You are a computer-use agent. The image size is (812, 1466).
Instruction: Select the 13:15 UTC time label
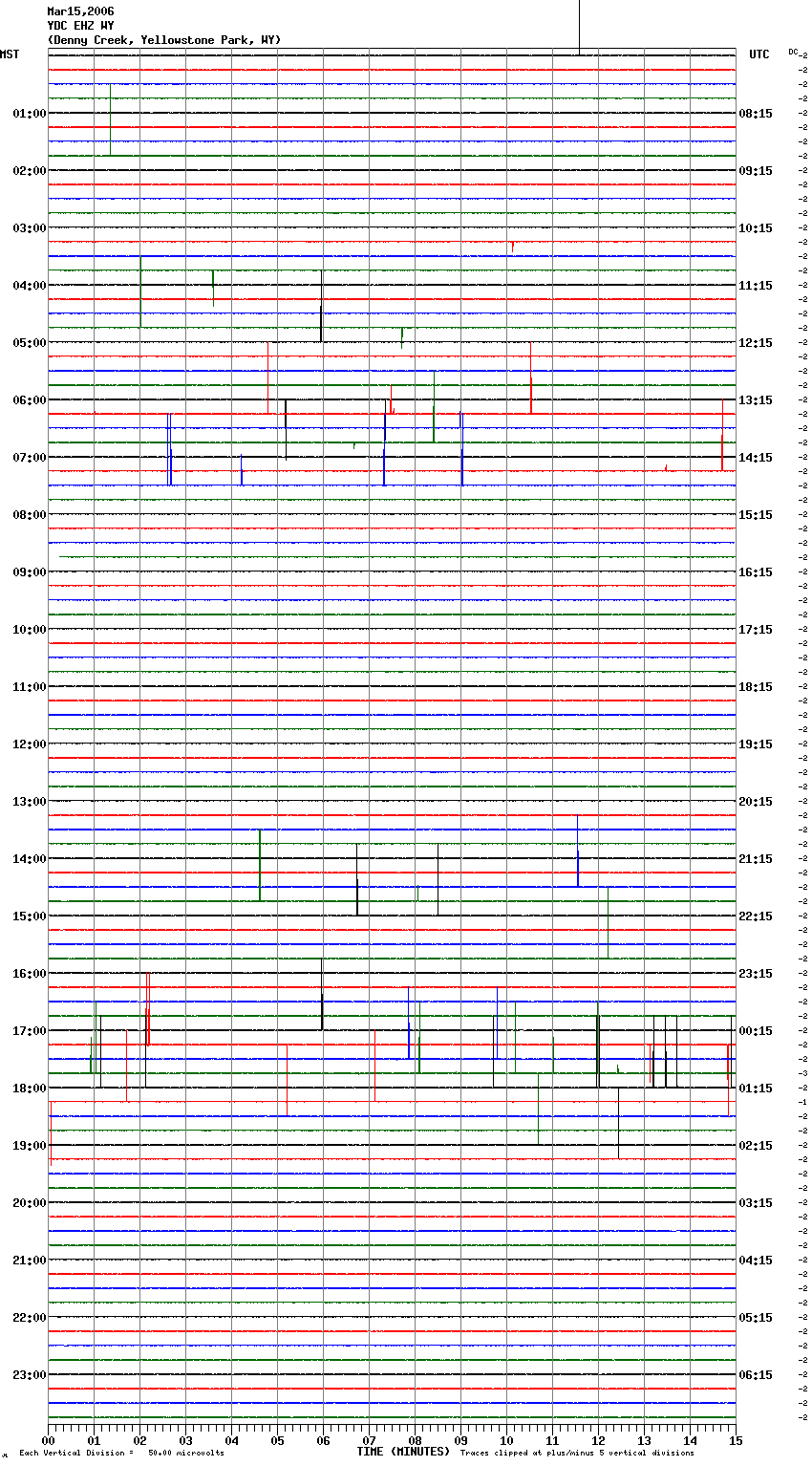pos(756,400)
